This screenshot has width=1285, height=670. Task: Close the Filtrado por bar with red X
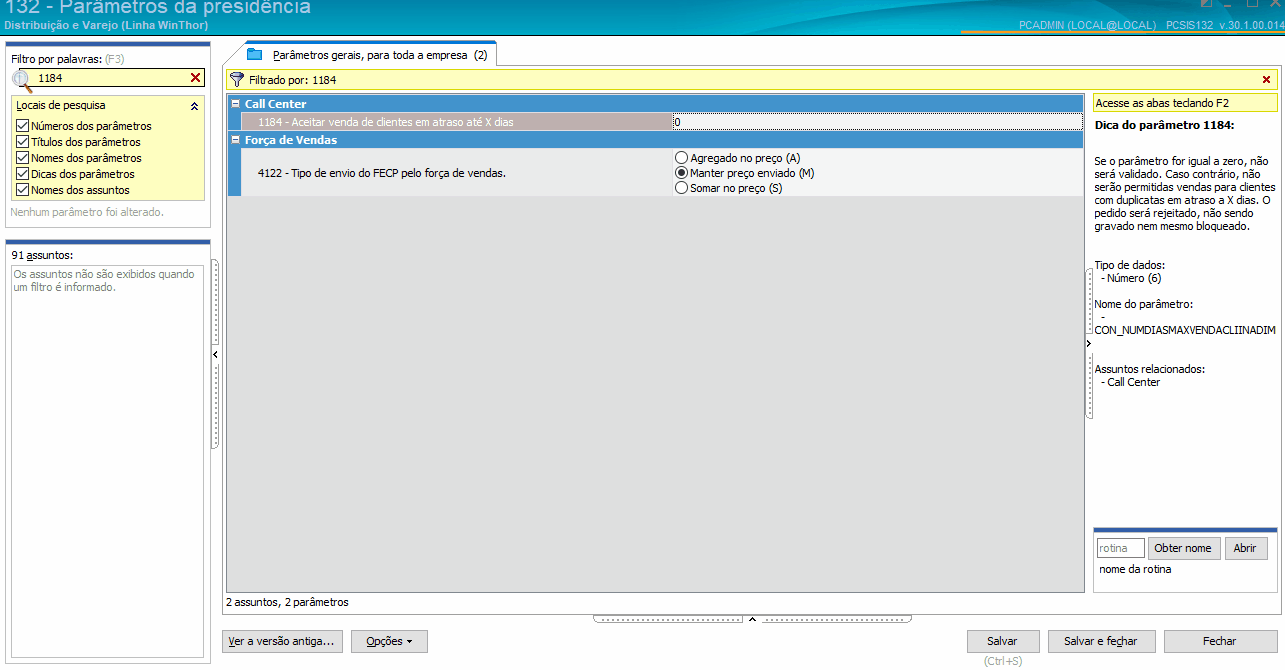tap(1266, 80)
